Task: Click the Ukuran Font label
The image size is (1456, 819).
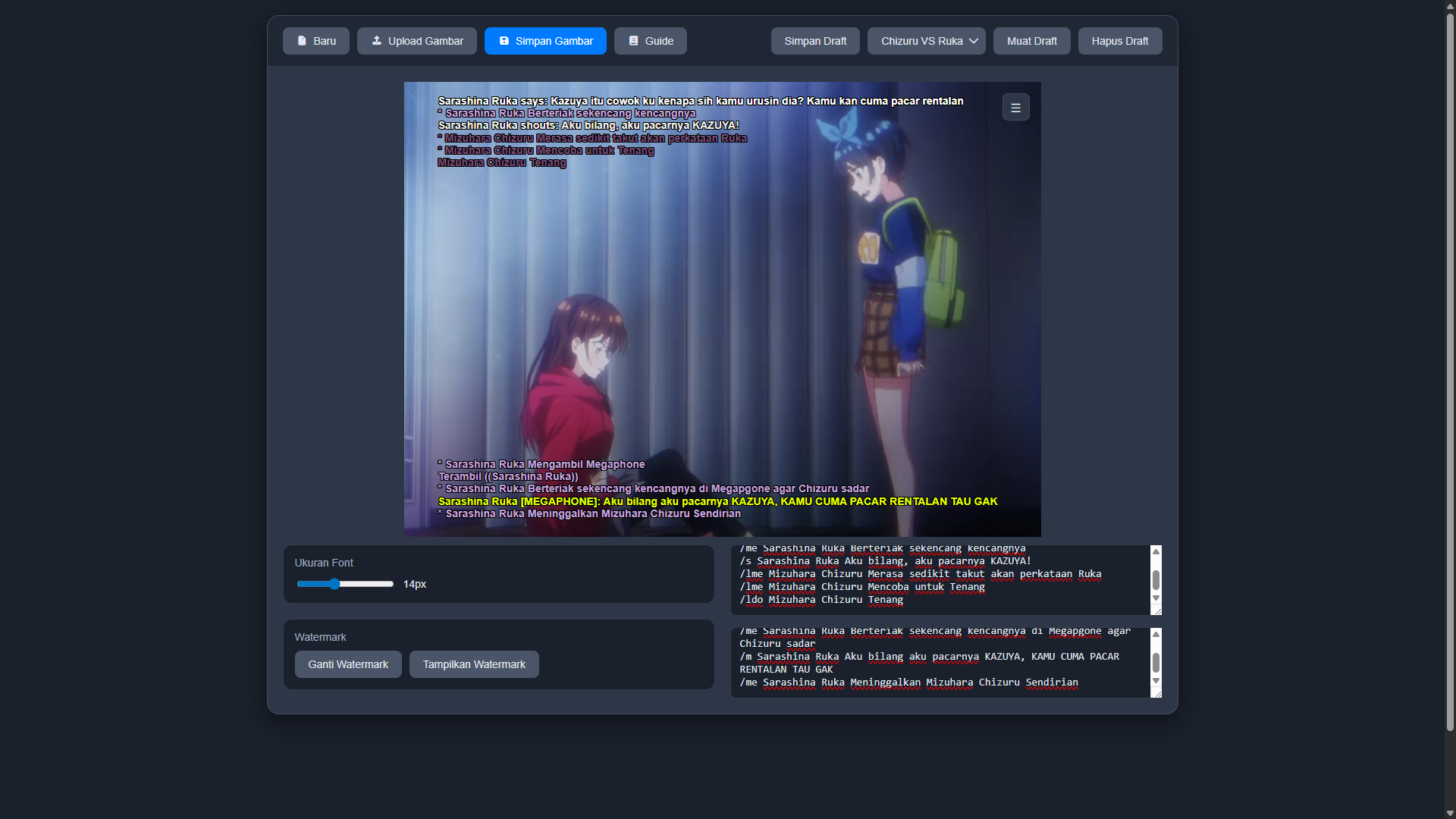Action: pyautogui.click(x=324, y=563)
